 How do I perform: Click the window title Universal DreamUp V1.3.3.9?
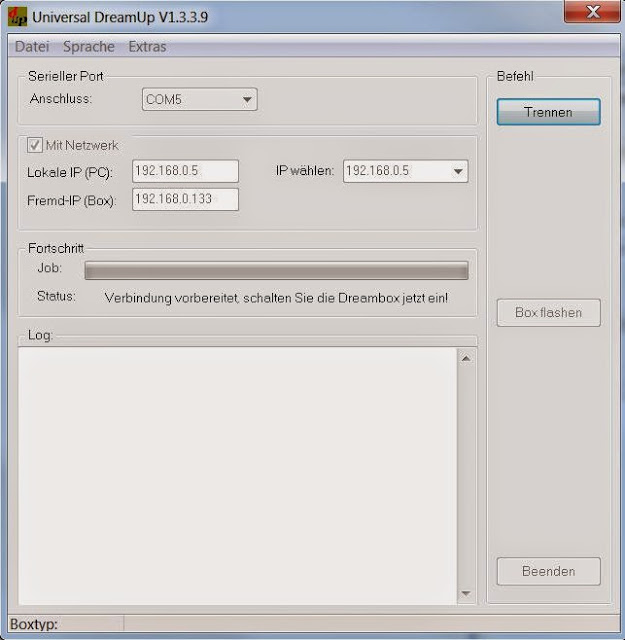[x=120, y=17]
